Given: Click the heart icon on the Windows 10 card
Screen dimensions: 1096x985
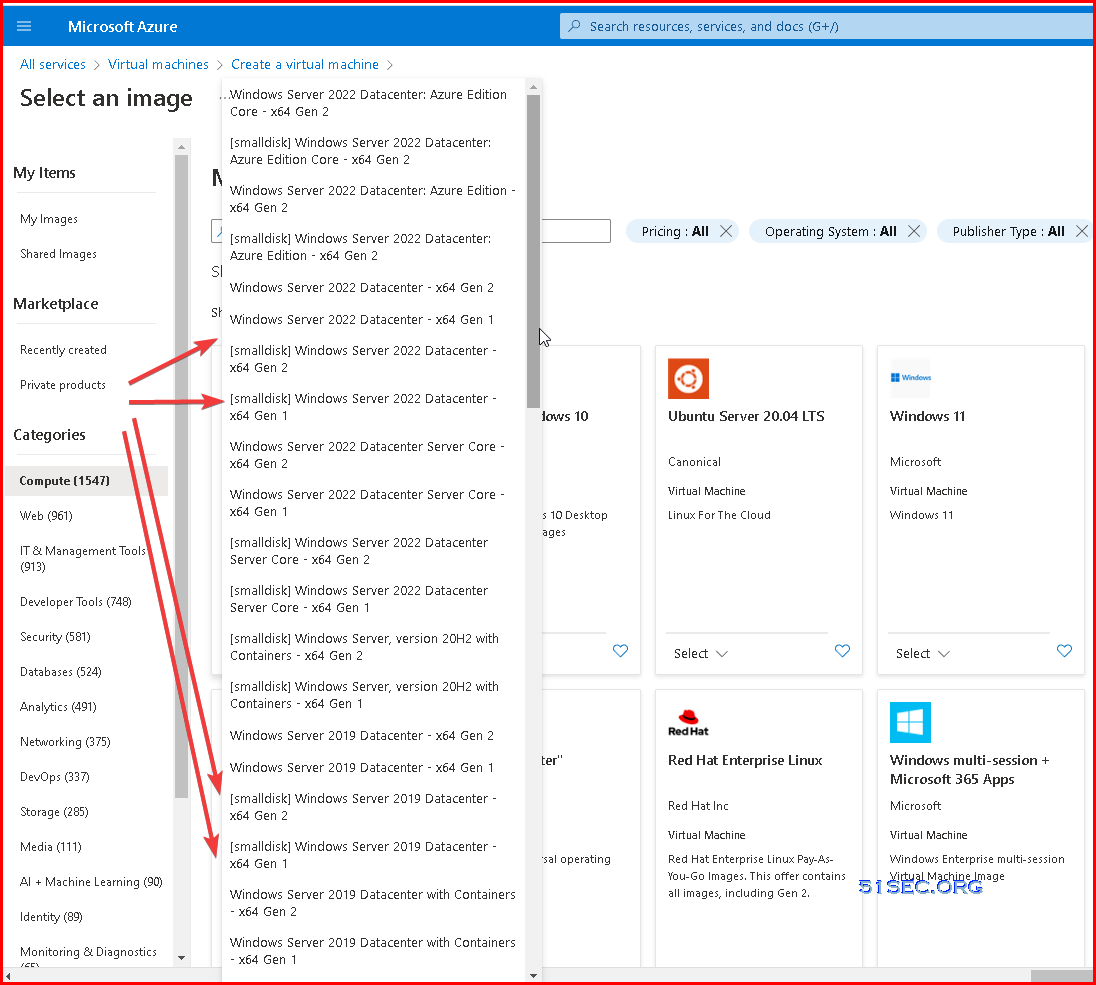Looking at the screenshot, I should 620,651.
